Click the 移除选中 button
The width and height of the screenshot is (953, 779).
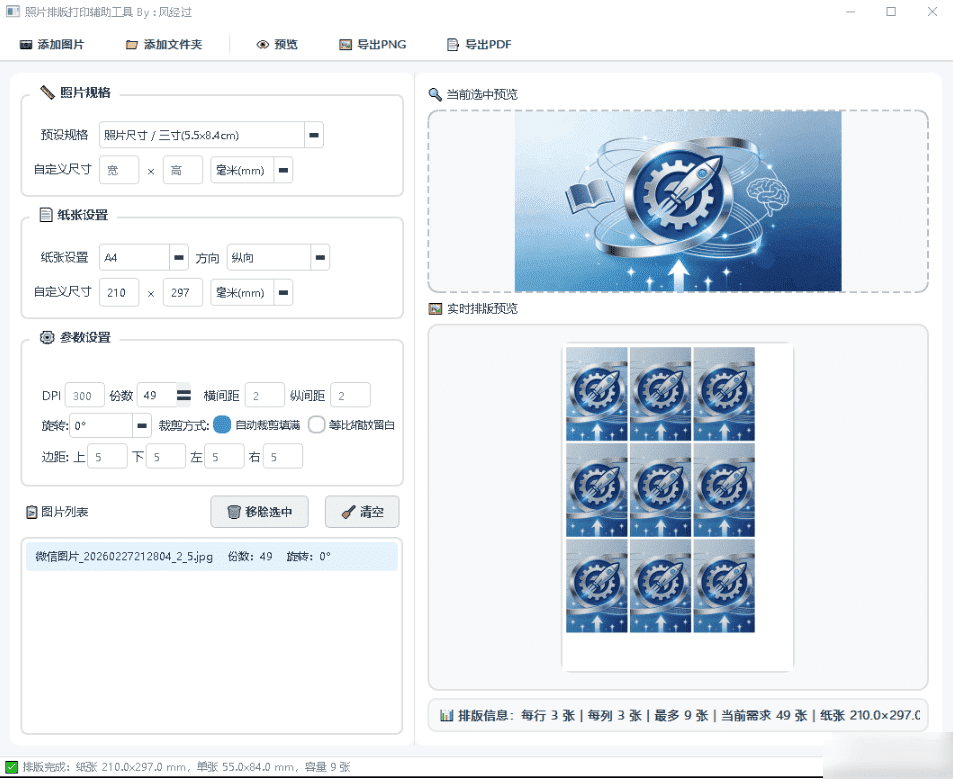258,511
